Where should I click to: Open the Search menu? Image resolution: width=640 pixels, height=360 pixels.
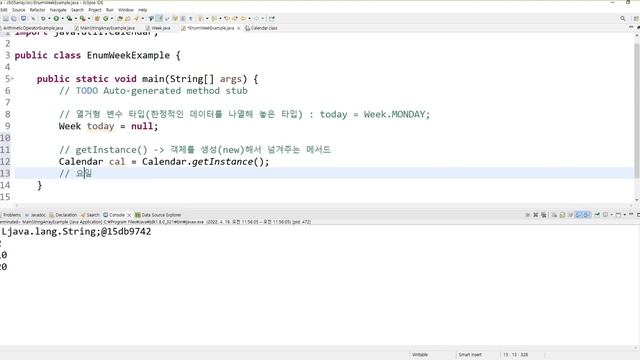pos(77,10)
